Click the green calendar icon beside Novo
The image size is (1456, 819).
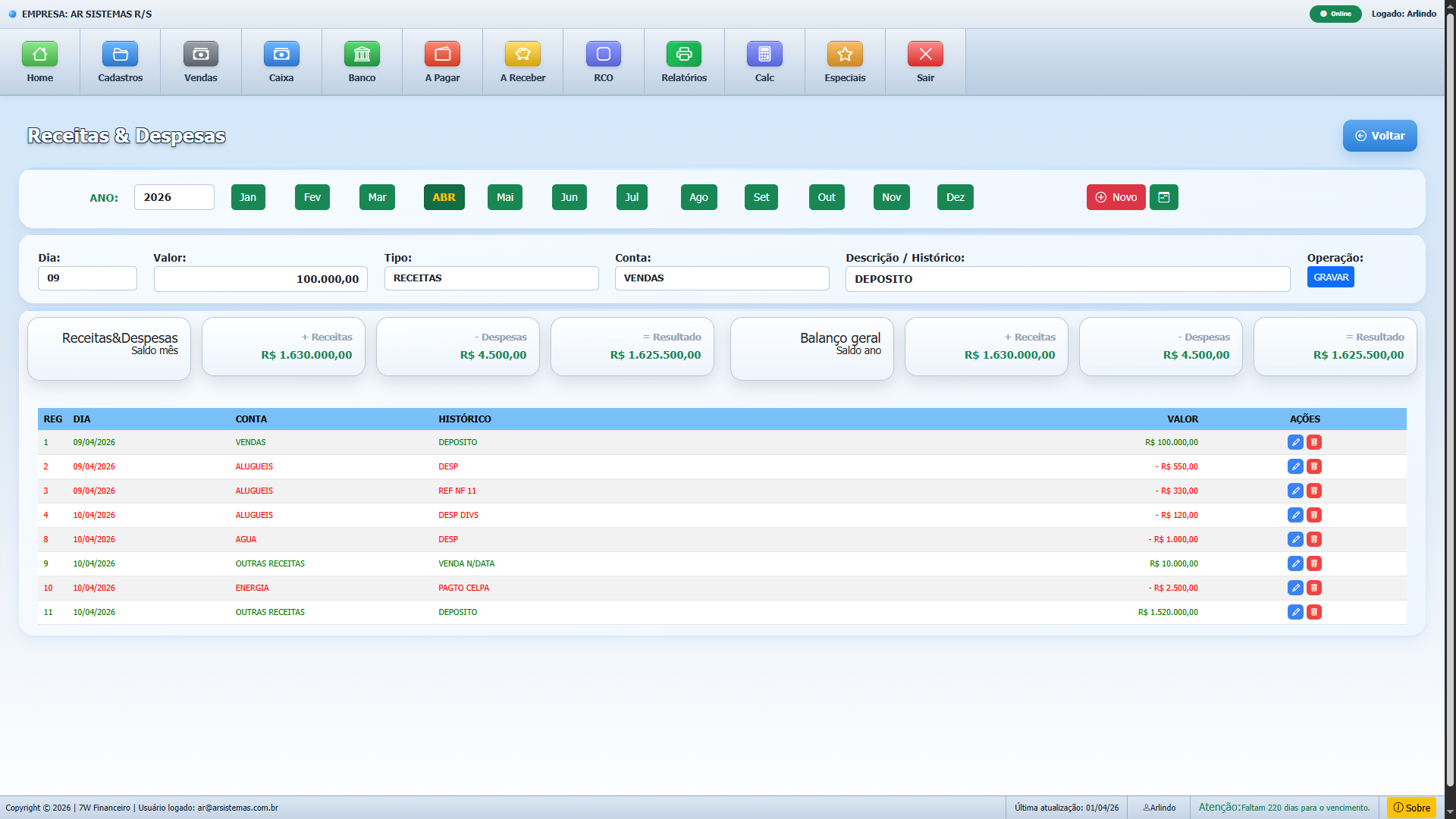pyautogui.click(x=1164, y=197)
